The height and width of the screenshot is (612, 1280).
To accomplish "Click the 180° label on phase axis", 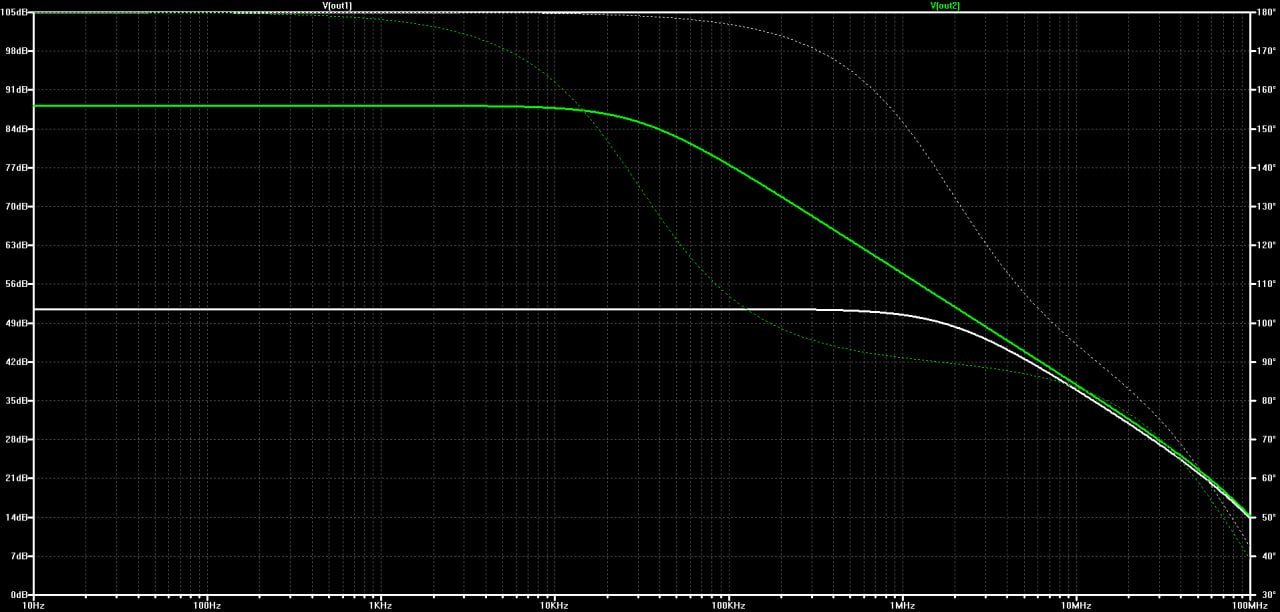I will (1265, 13).
